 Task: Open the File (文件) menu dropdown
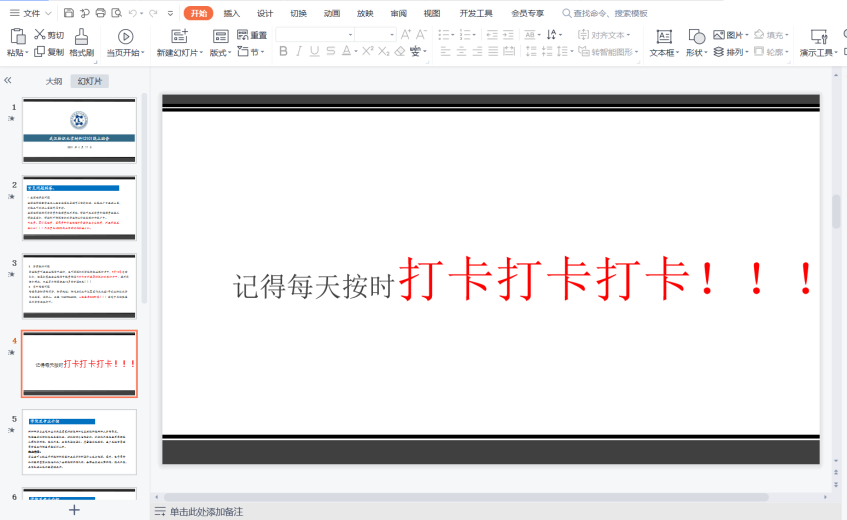[x=31, y=13]
